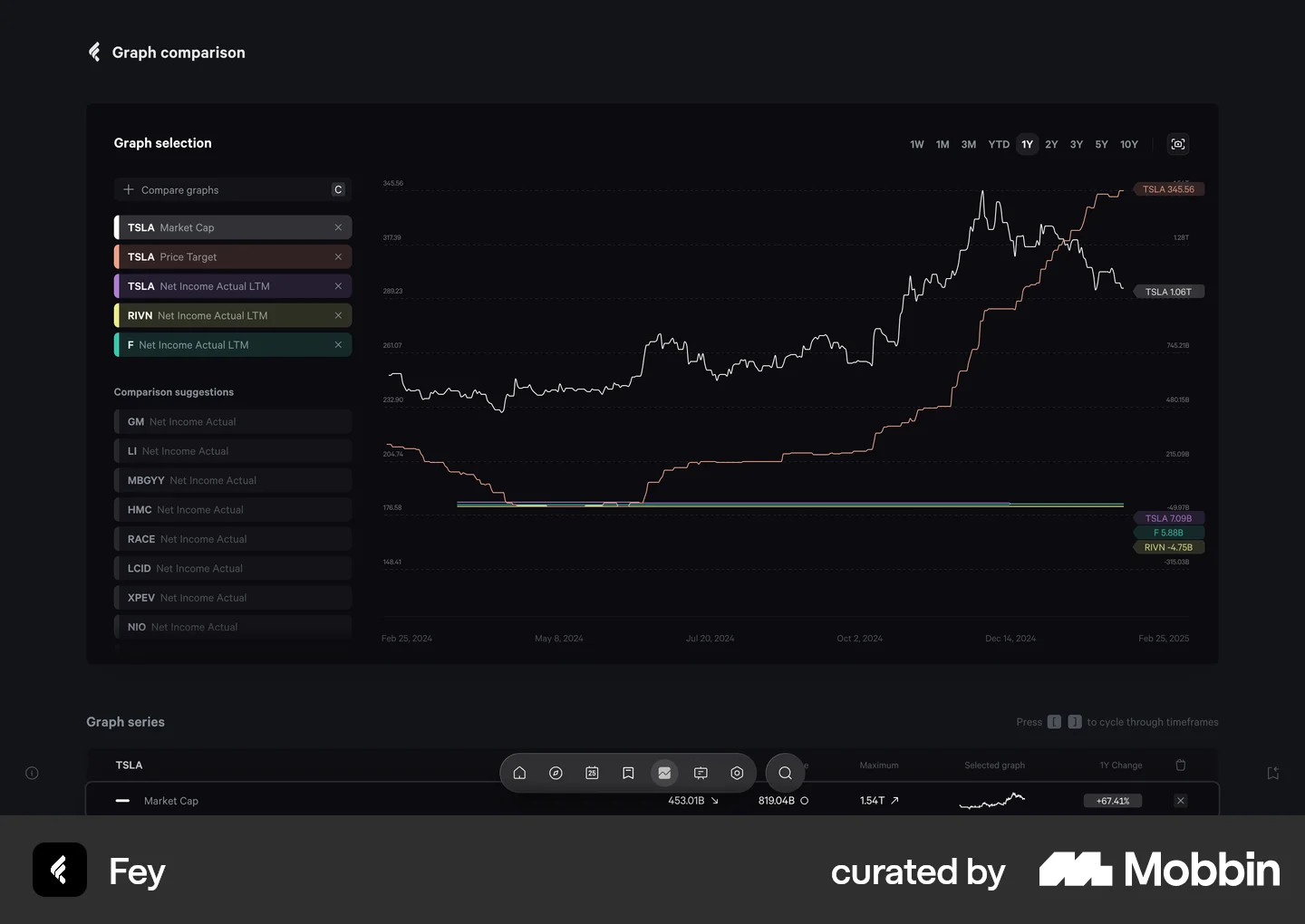
Task: Select the 1W timeframe
Action: (917, 144)
